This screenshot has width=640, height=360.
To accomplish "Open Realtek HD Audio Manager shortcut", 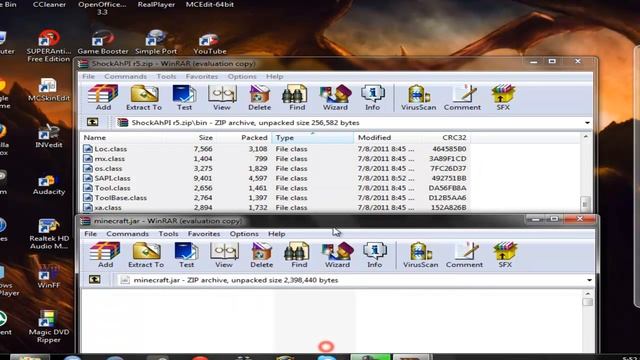I will click(x=49, y=234).
